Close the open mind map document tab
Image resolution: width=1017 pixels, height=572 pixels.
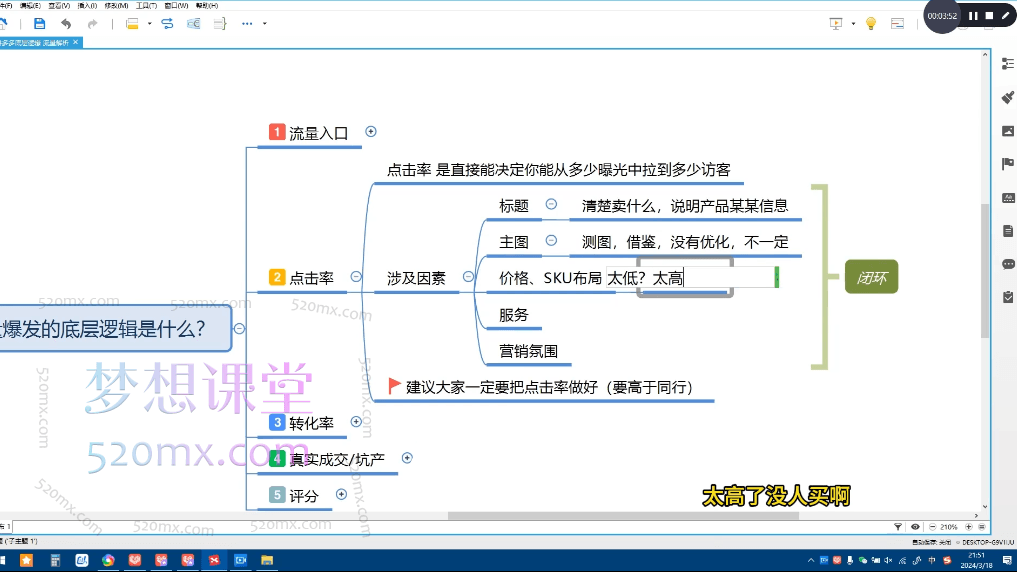[75, 42]
